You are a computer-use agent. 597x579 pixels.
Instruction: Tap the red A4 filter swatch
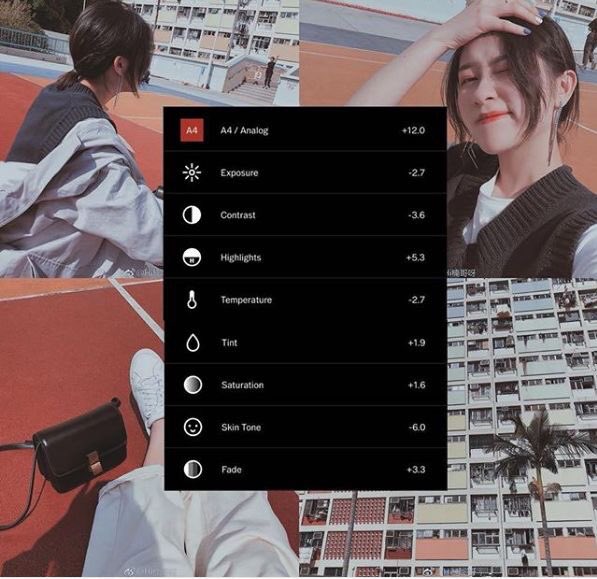192,130
